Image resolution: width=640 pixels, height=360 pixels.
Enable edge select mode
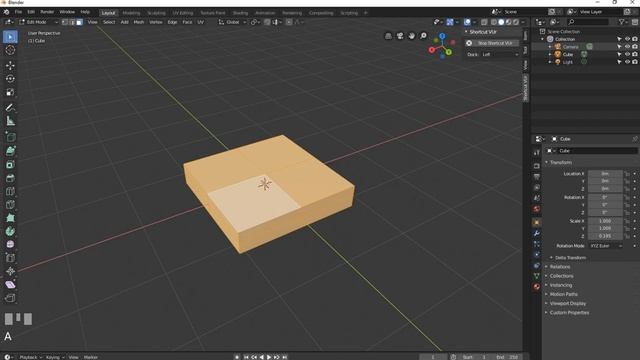(x=72, y=22)
